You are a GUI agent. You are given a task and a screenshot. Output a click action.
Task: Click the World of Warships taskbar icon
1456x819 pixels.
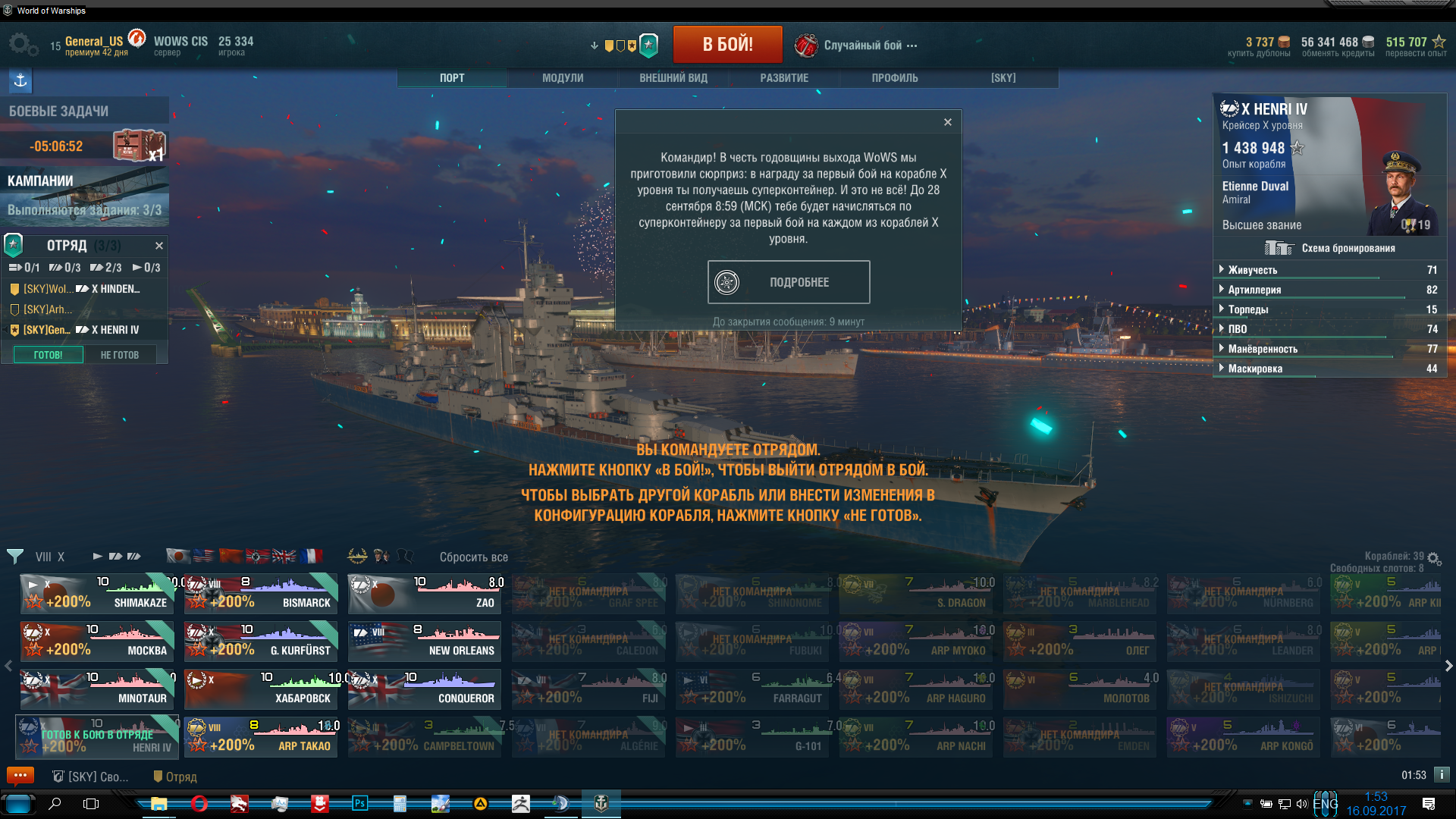[601, 804]
